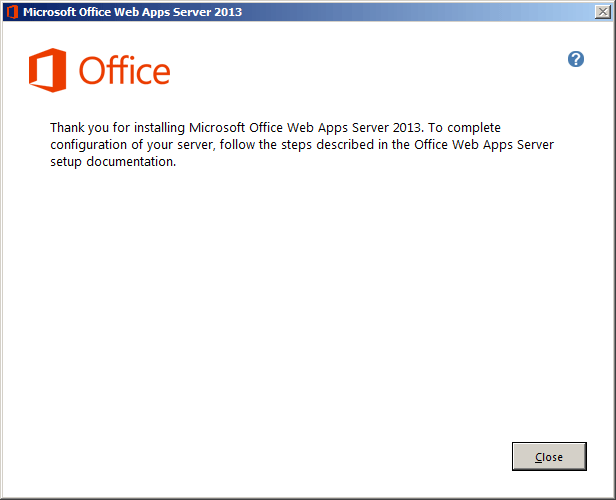The image size is (616, 500).
Task: Click the word described in the message
Action: coord(345,145)
